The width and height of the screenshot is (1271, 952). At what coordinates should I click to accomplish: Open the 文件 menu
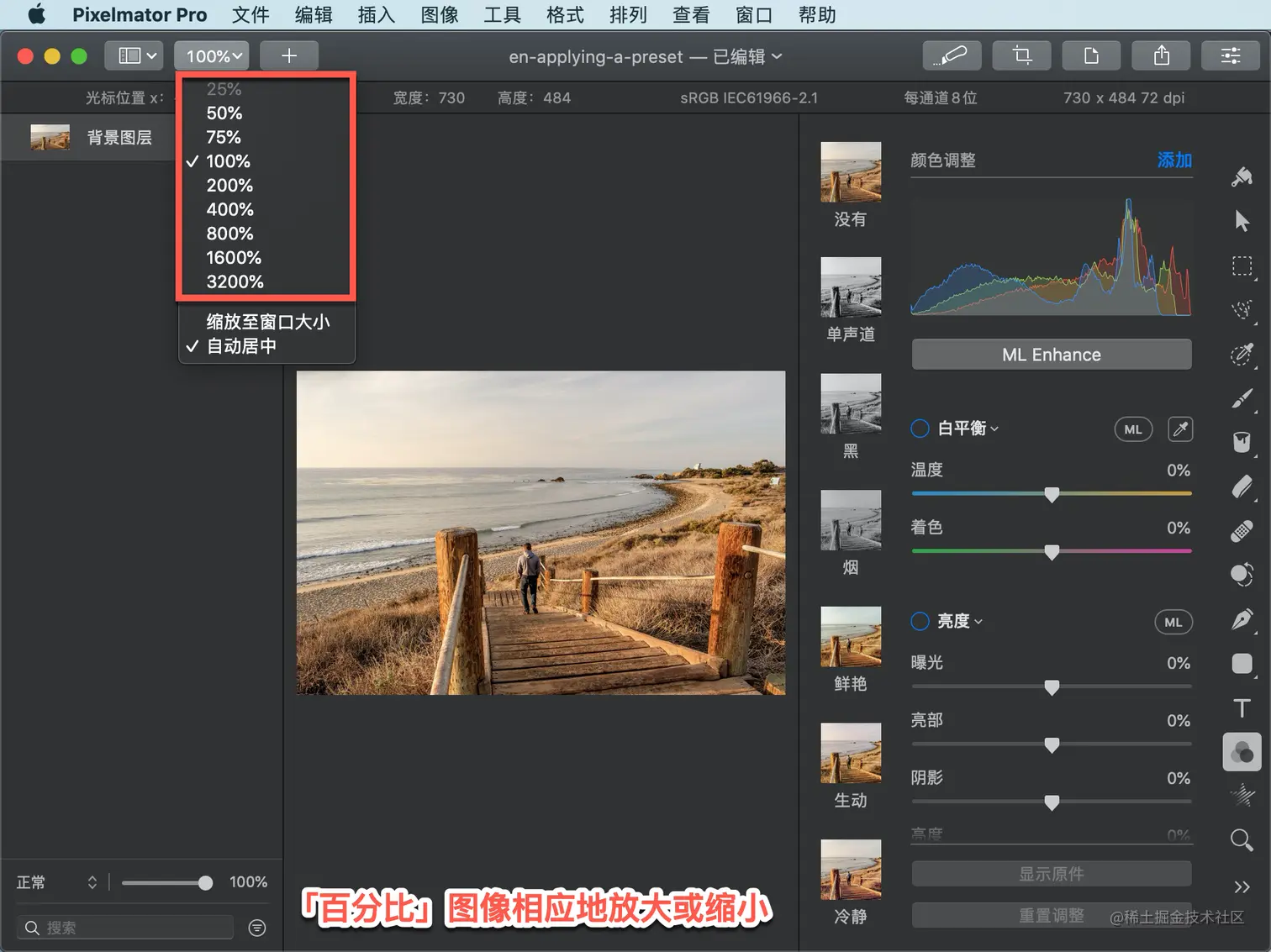point(251,14)
